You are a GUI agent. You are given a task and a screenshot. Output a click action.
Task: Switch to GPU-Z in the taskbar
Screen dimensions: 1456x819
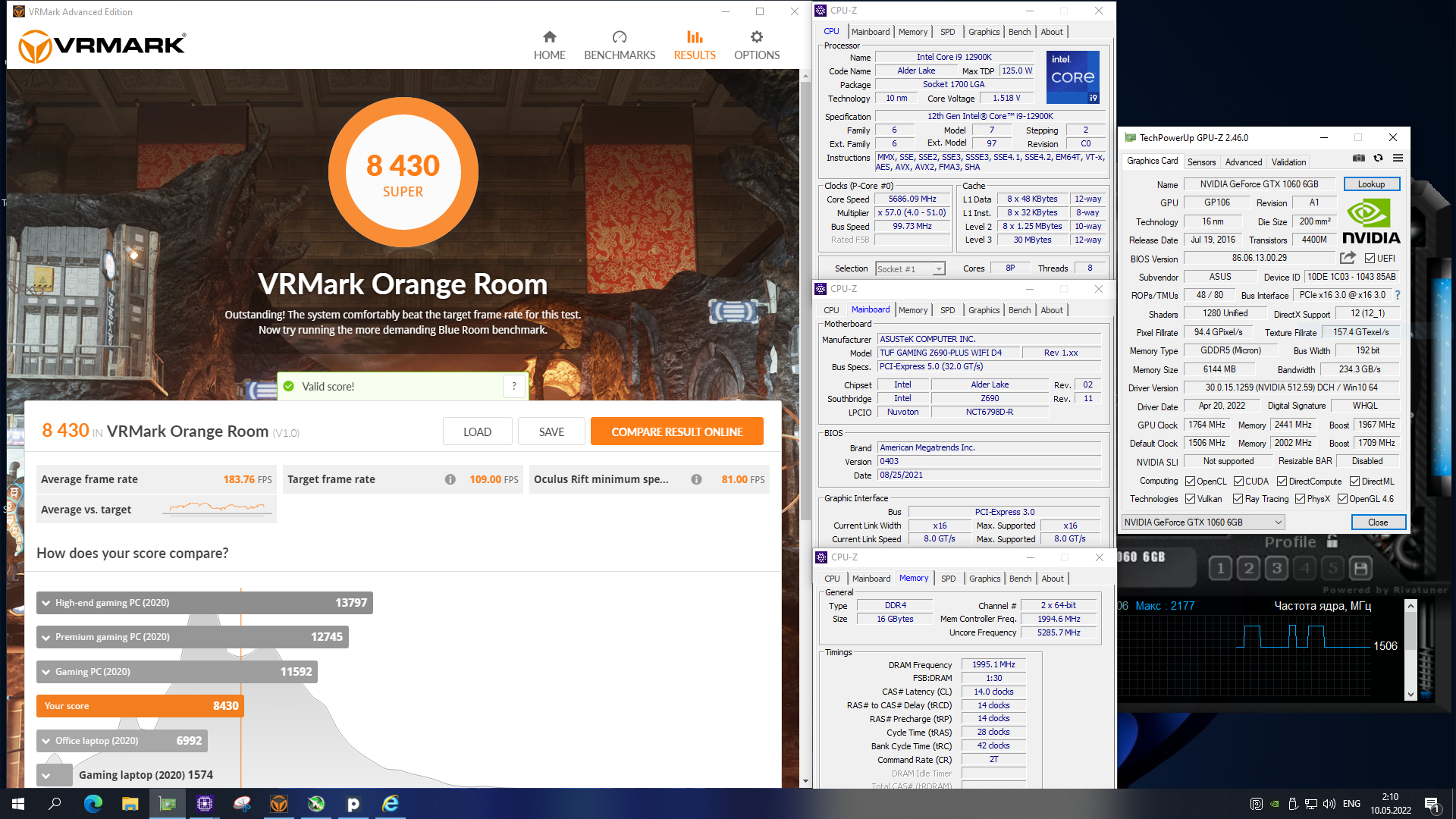(x=167, y=804)
